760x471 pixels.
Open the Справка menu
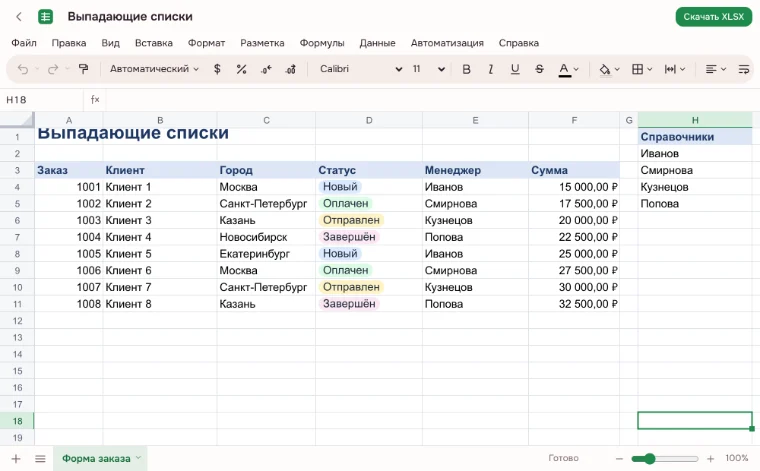[519, 43]
